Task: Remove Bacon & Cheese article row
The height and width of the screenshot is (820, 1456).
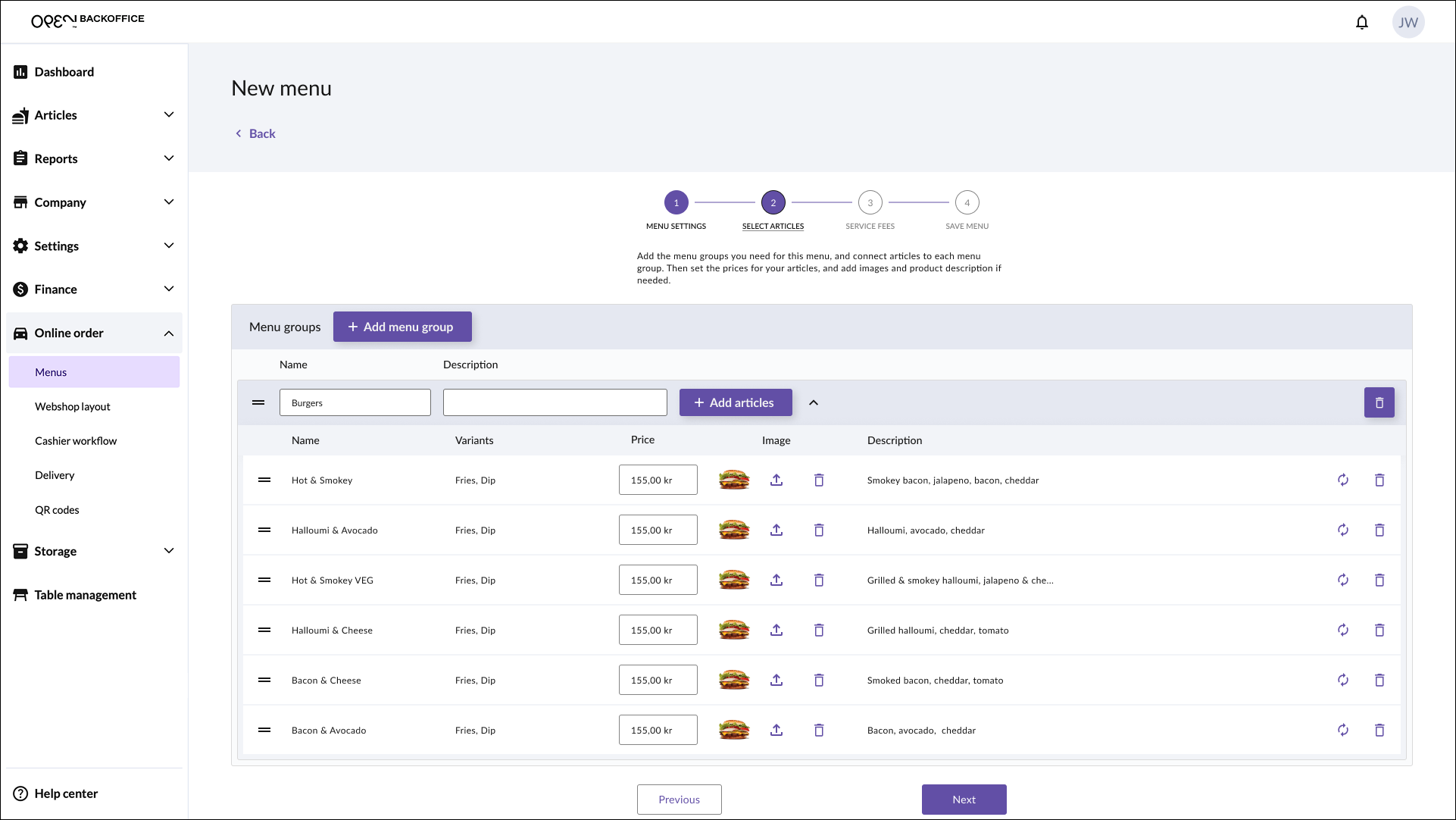Action: click(x=1379, y=680)
